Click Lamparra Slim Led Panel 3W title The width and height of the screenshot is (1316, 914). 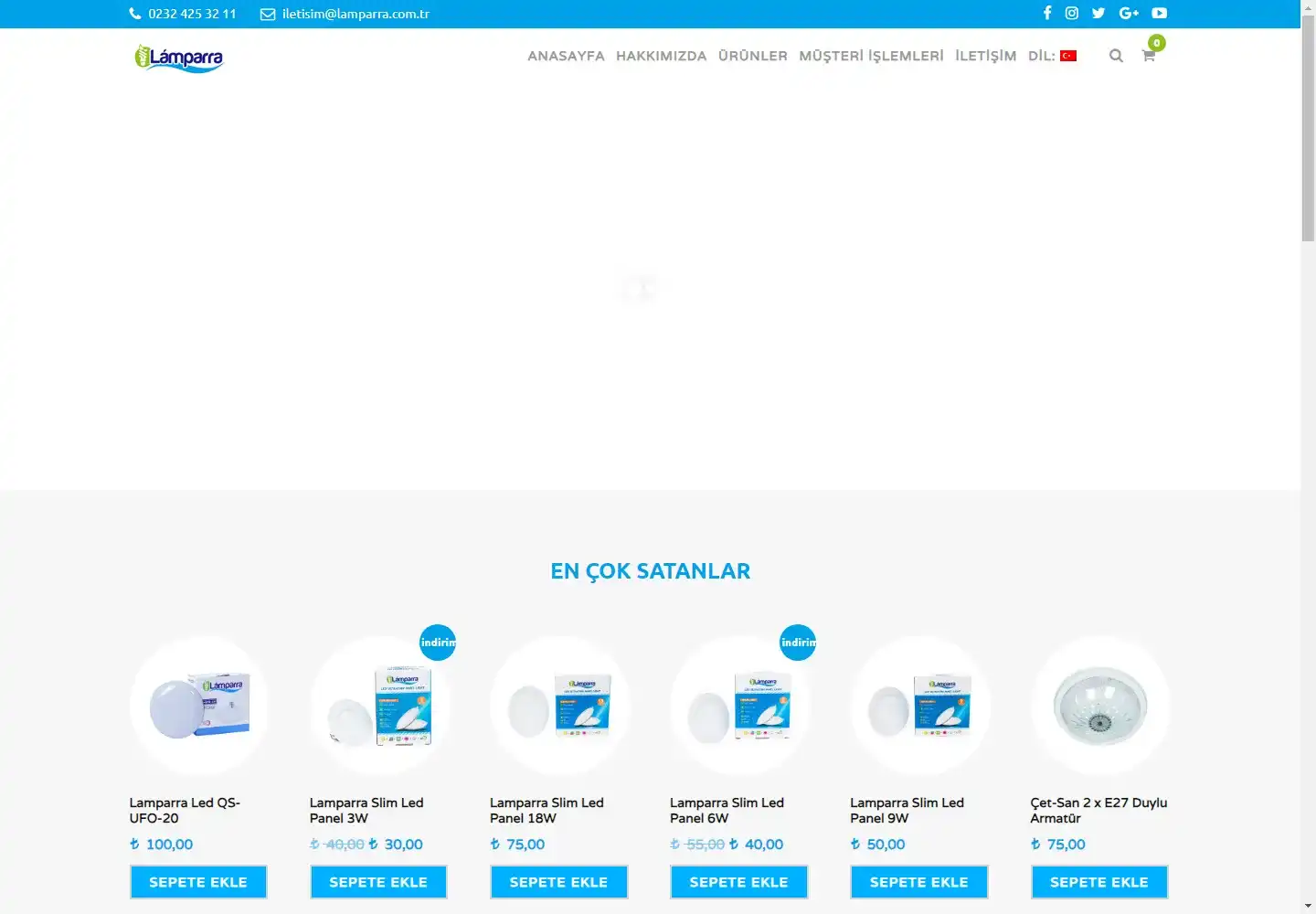coord(366,811)
